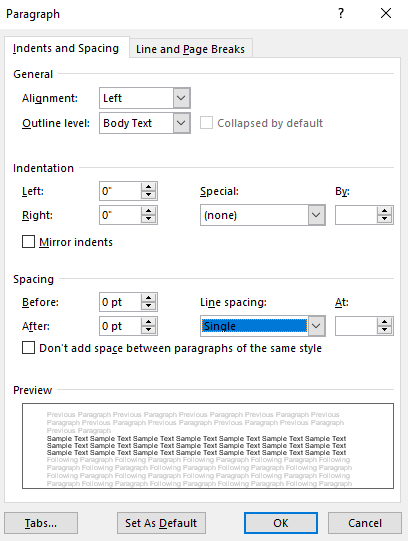Increase the By value with up arrow
This screenshot has width=408, height=541.
(385, 211)
